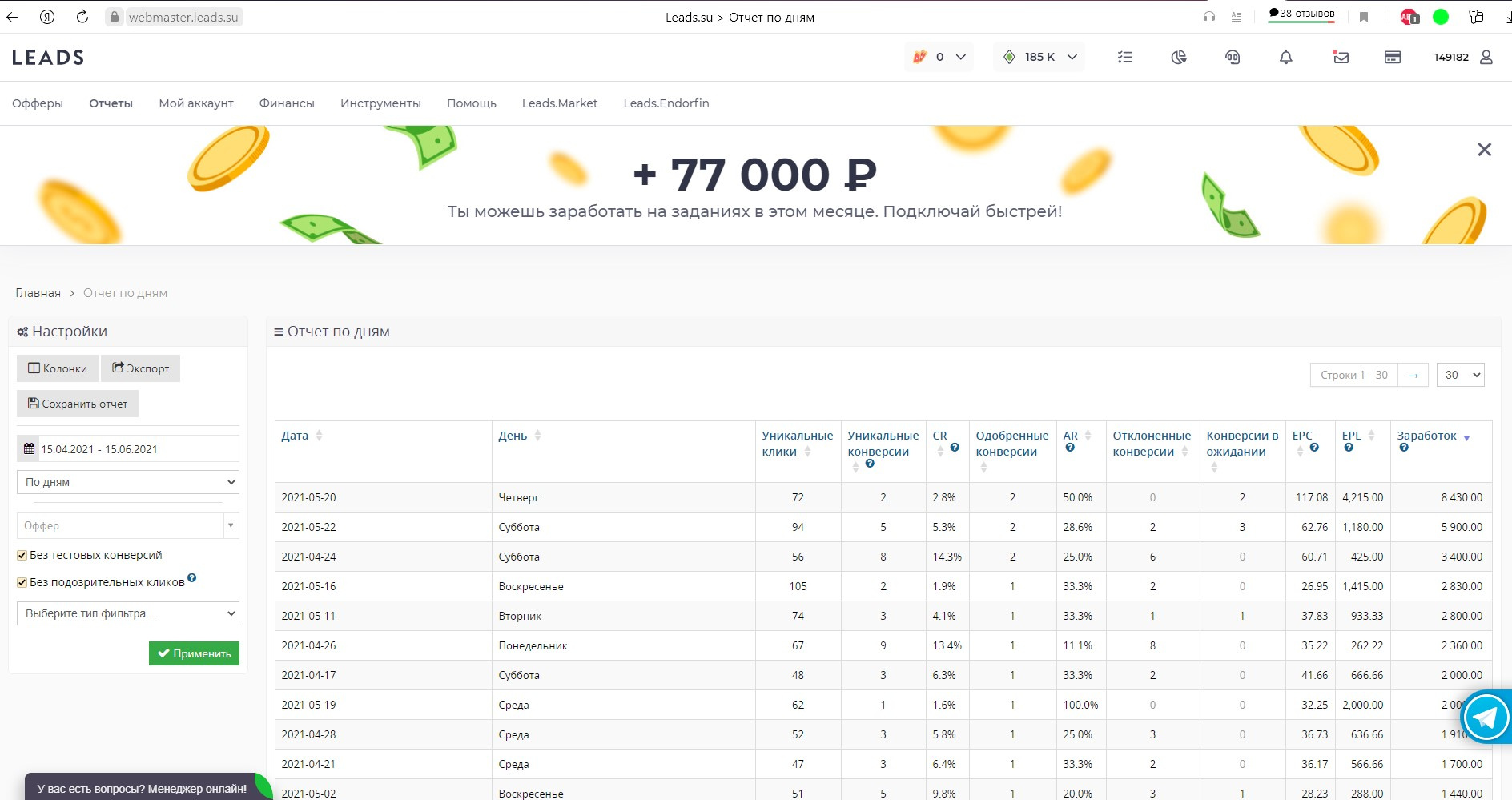1512x800 pixels.
Task: Open the Выберите тип фильтра dropdown
Action: pyautogui.click(x=128, y=613)
